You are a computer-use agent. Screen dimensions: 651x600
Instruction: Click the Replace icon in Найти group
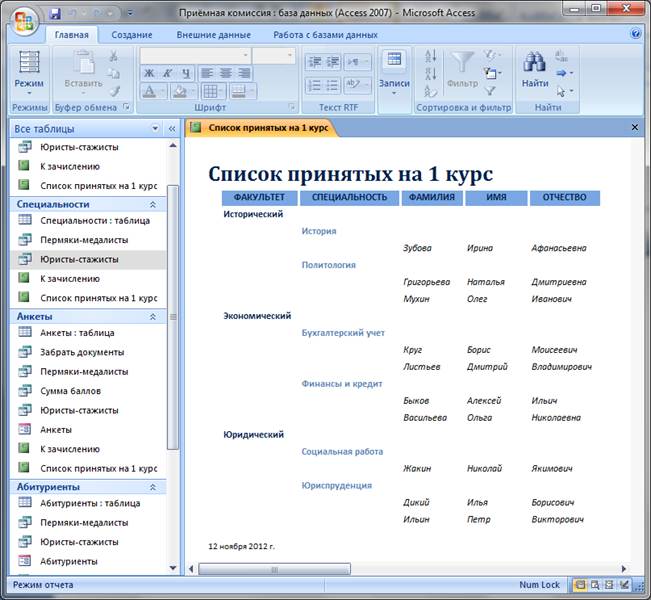[x=561, y=56]
